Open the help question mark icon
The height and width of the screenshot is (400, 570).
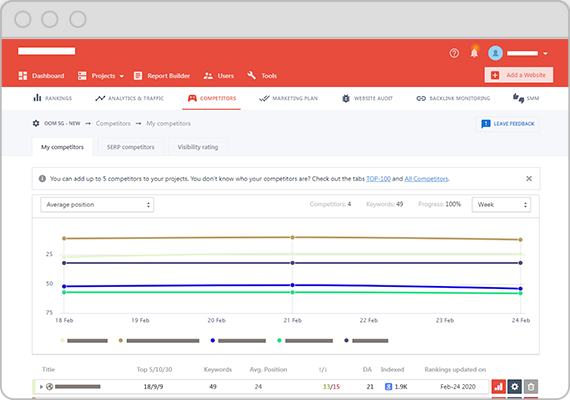pyautogui.click(x=454, y=53)
